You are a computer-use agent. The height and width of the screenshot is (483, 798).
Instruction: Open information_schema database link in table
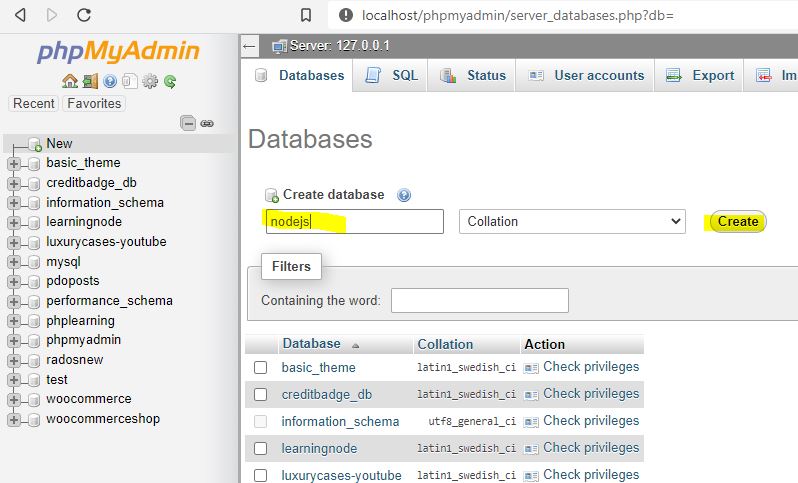point(340,421)
